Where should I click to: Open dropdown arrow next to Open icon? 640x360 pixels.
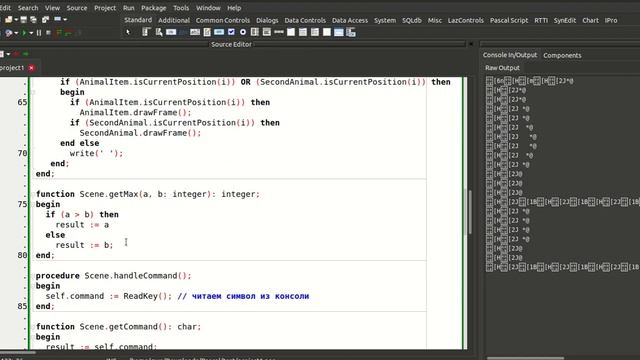click(16, 19)
